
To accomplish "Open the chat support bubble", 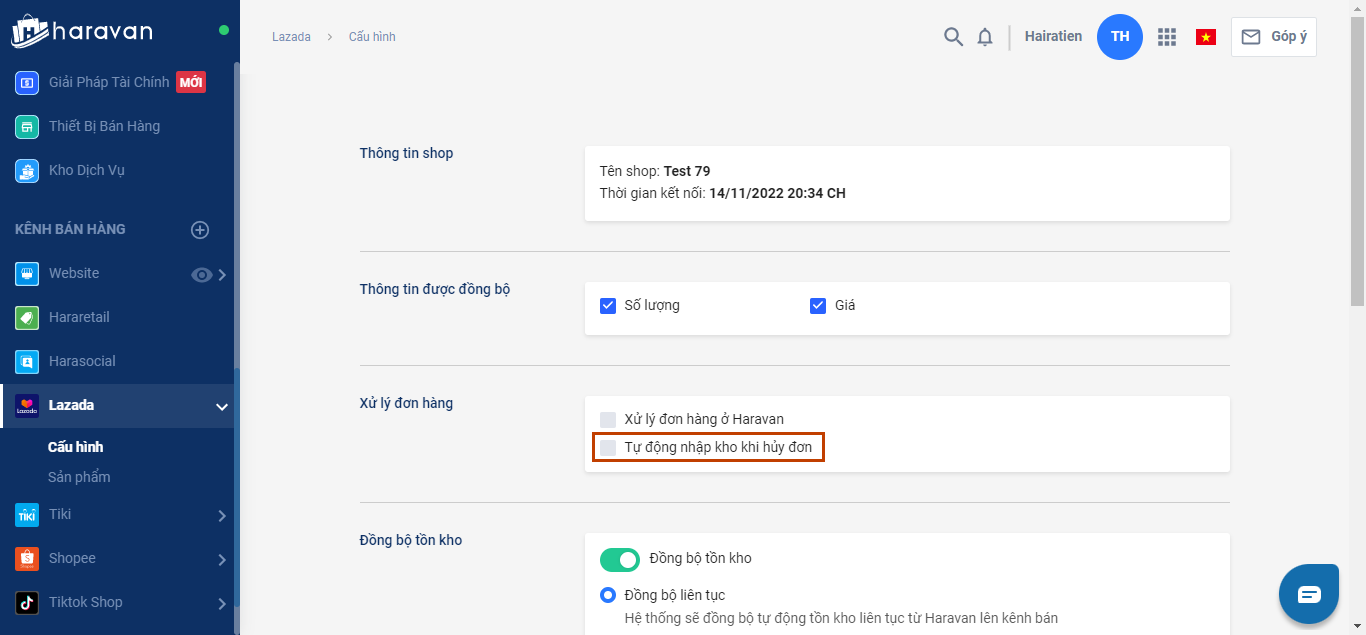I will pyautogui.click(x=1308, y=594).
